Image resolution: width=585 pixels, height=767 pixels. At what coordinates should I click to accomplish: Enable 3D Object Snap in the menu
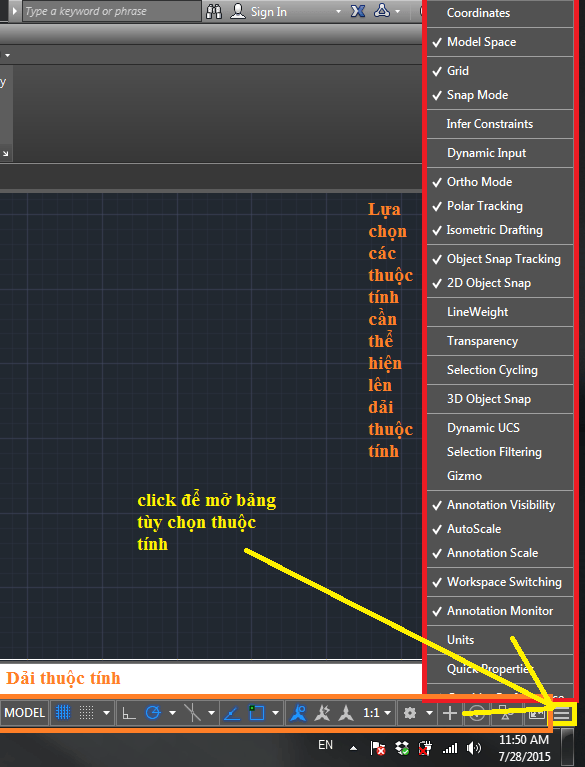point(500,399)
